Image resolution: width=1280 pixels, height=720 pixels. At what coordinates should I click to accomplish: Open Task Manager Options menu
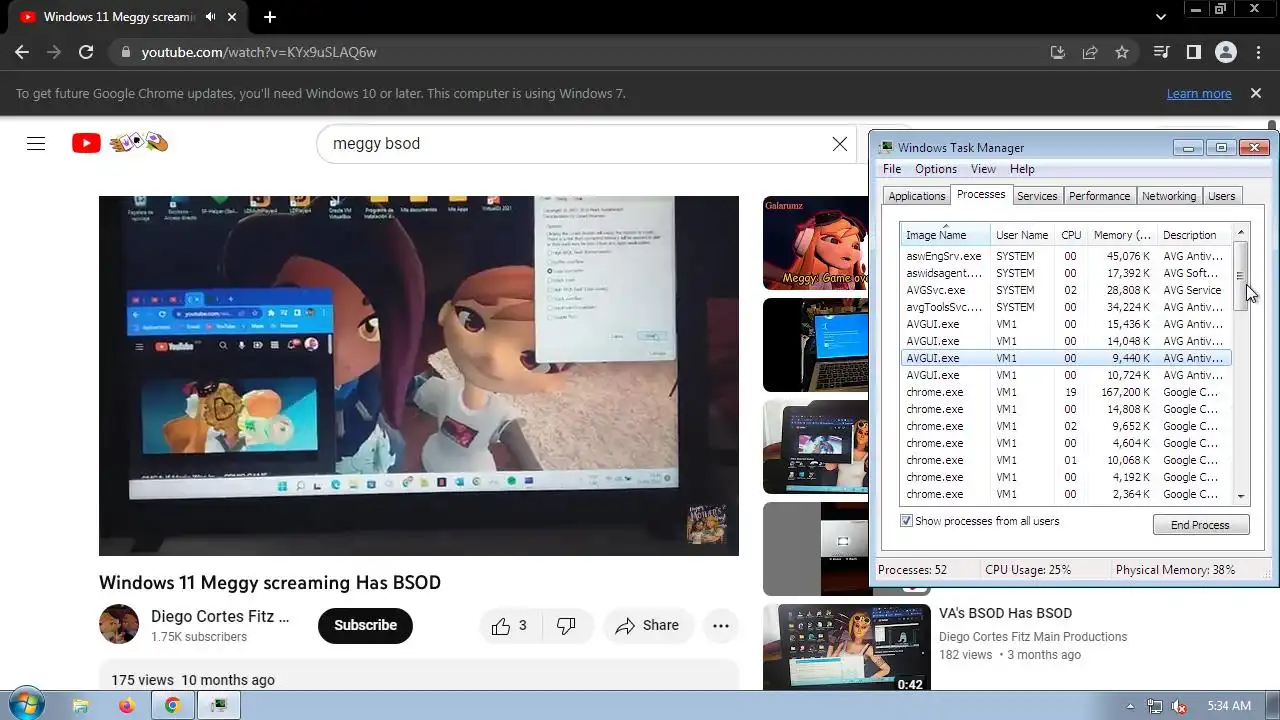pyautogui.click(x=936, y=169)
